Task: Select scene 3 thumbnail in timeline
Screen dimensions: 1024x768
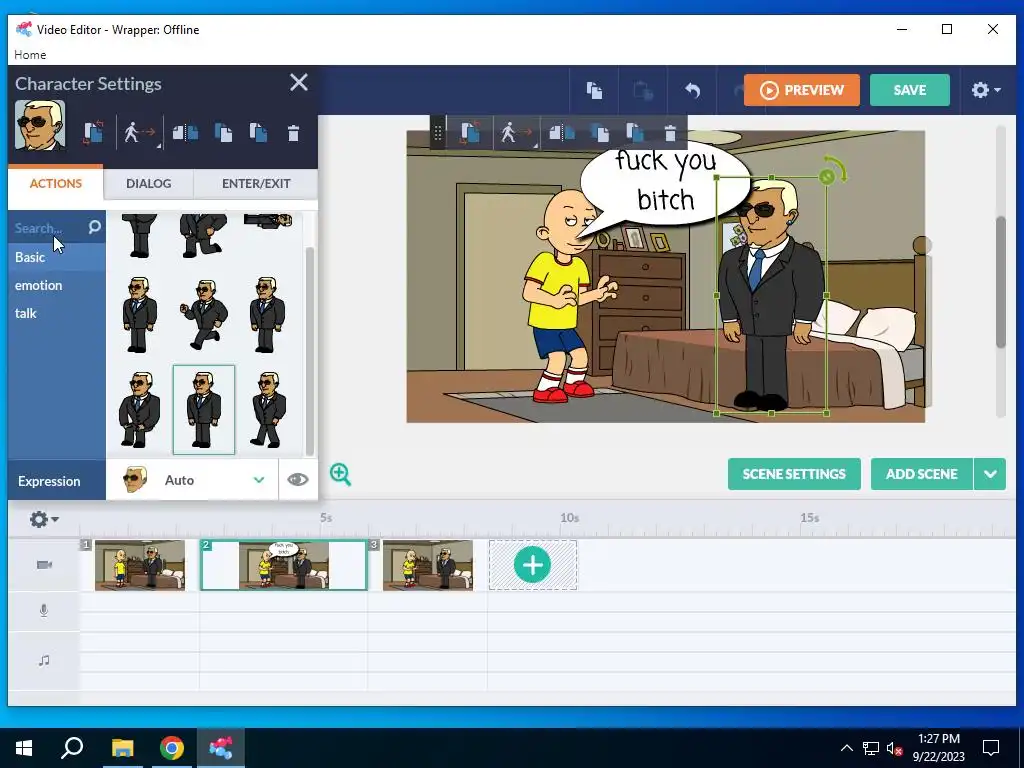Action: 428,565
